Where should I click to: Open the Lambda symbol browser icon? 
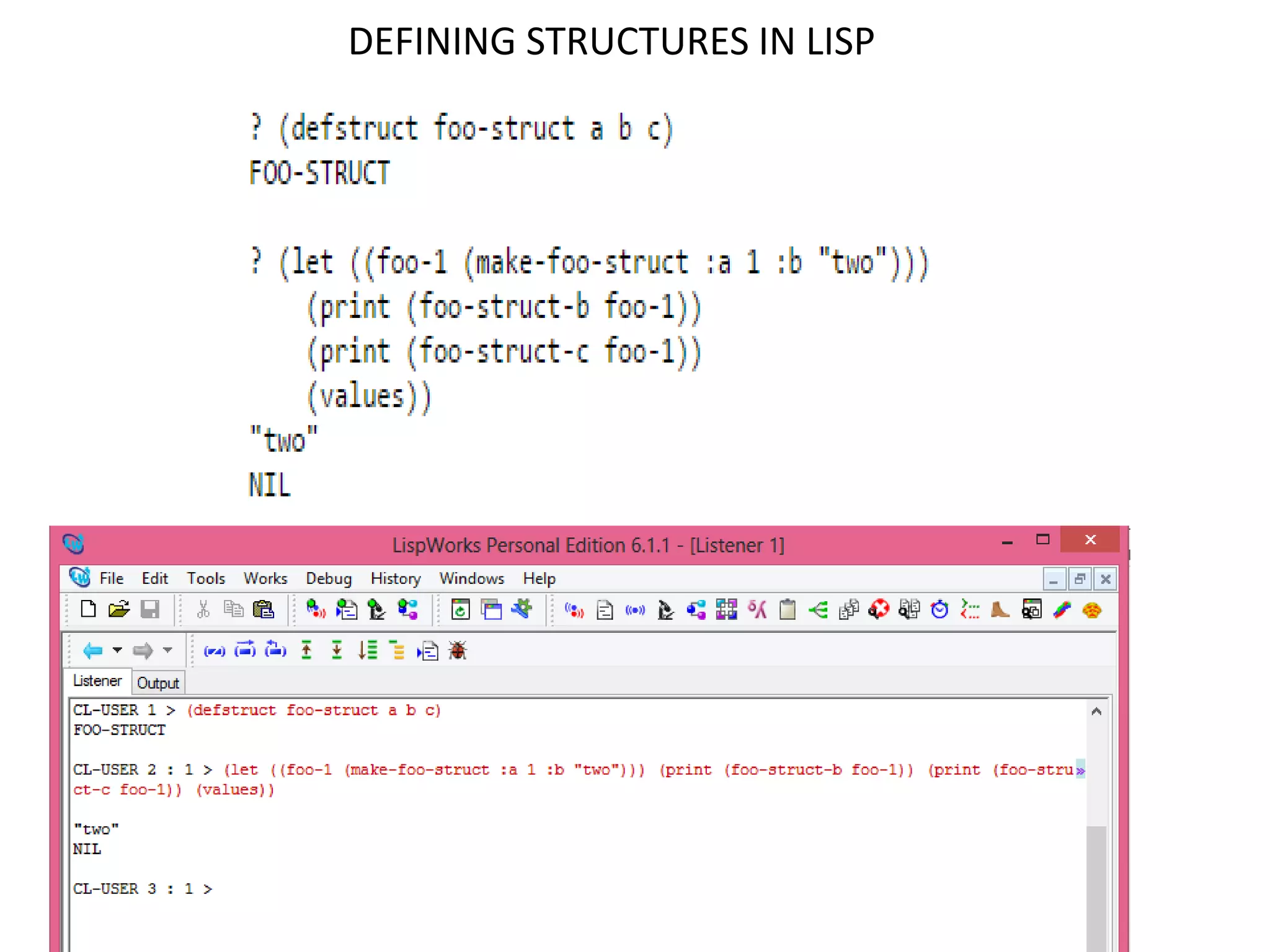tap(757, 610)
